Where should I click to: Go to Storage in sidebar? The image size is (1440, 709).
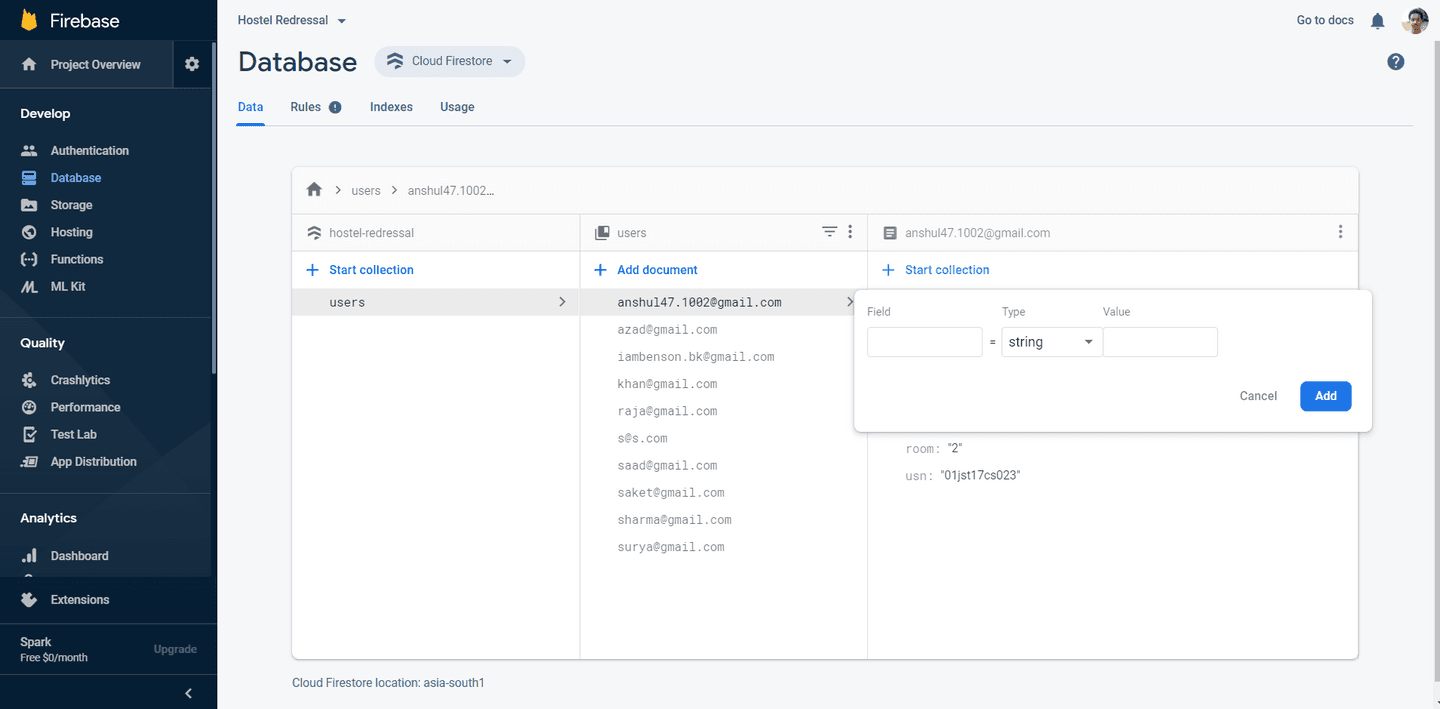pyautogui.click(x=71, y=205)
